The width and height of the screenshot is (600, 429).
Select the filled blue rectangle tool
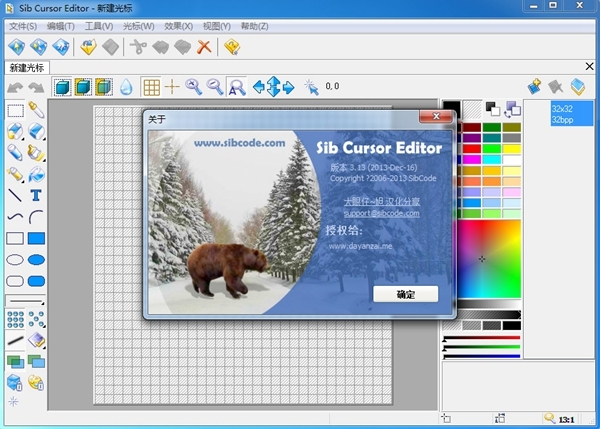pos(36,238)
